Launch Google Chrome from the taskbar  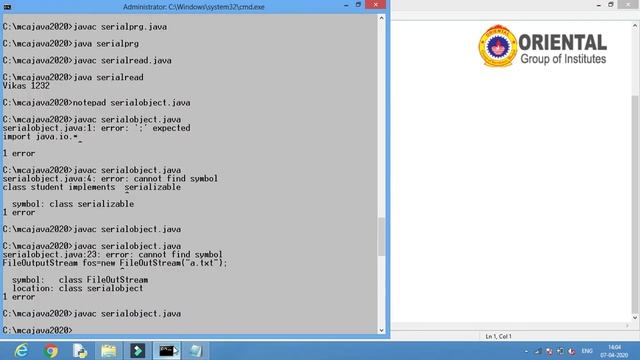point(51,351)
